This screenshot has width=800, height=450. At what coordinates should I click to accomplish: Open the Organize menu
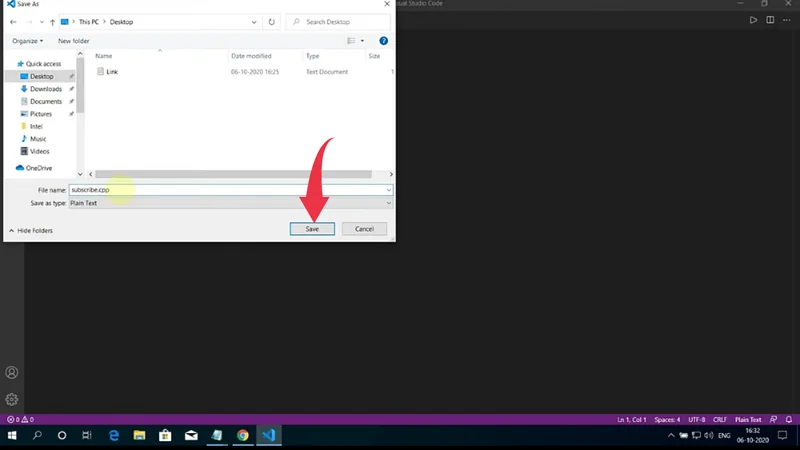[x=27, y=41]
